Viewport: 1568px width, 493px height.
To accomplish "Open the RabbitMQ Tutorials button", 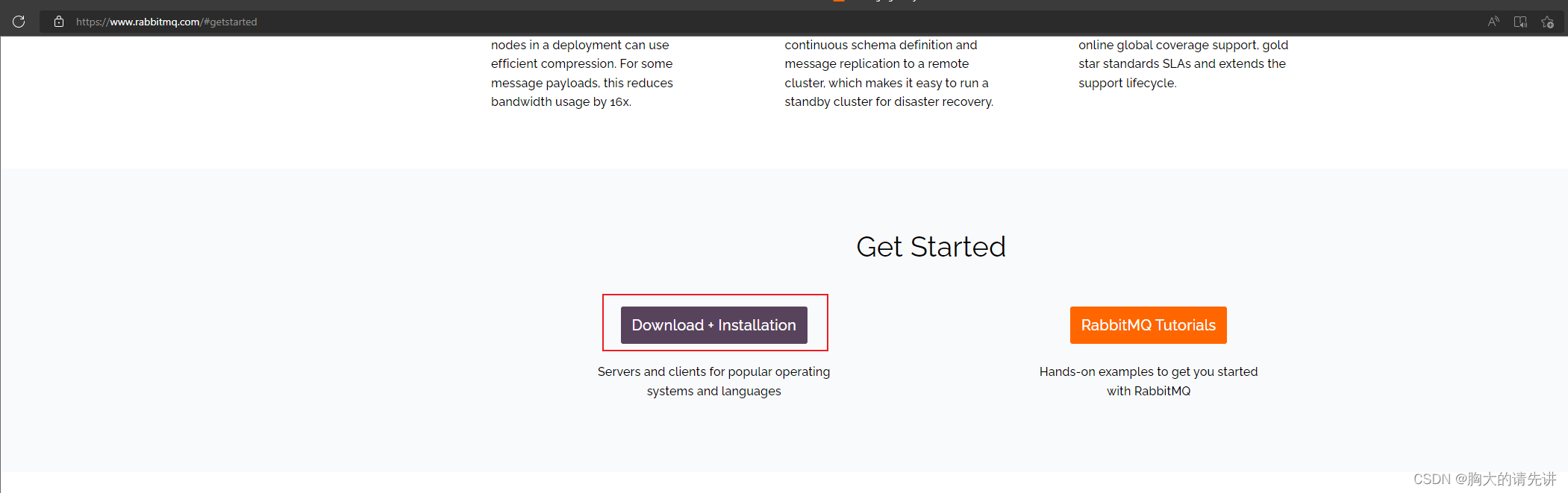I will pyautogui.click(x=1149, y=325).
